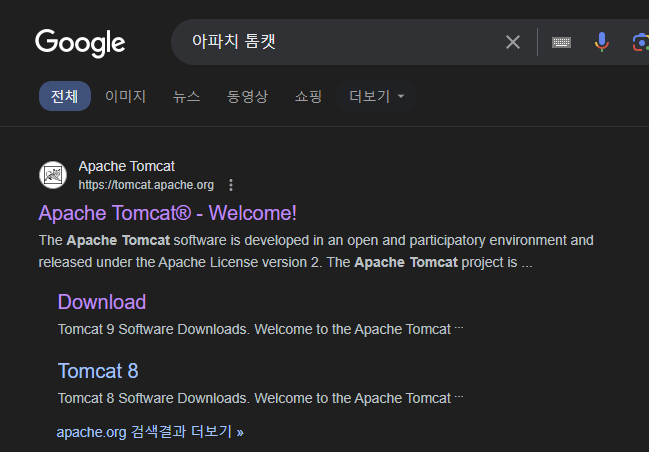Click the Tomcat 9 Software Downloads snippet text
Screen dimensions: 649x452
(x=261, y=329)
